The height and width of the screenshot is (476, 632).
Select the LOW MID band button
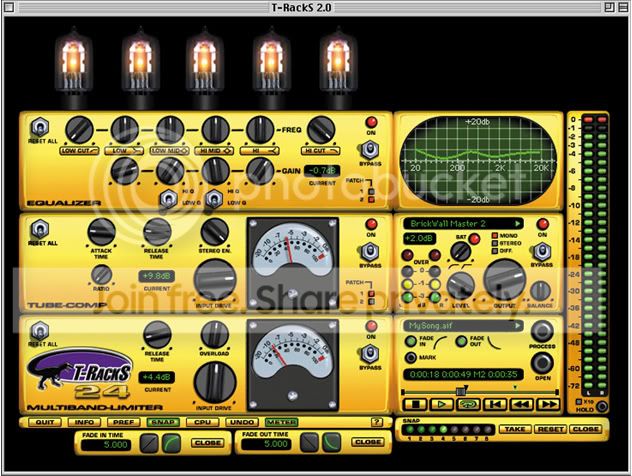pyautogui.click(x=170, y=151)
